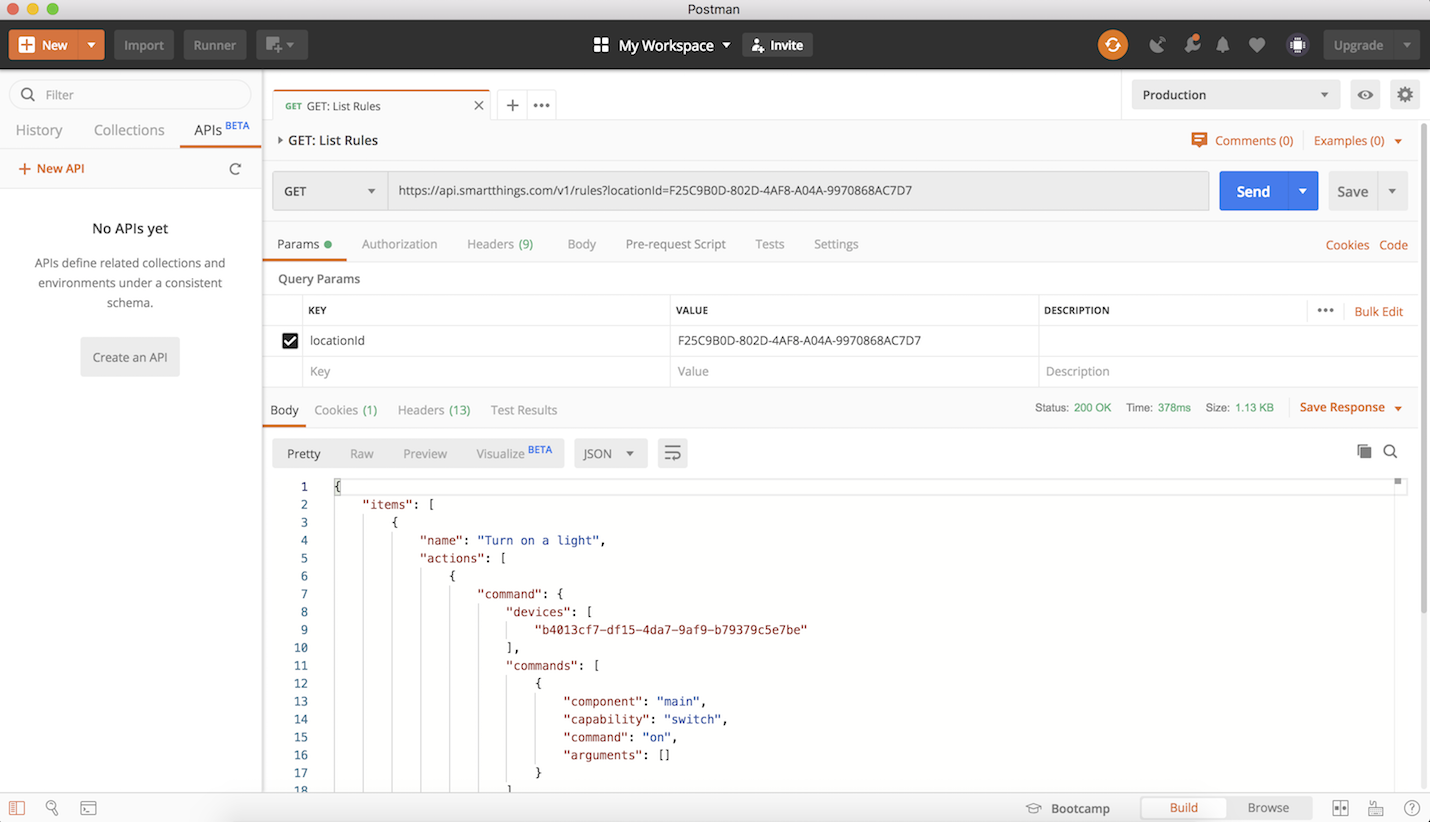Click the request URL field
The width and height of the screenshot is (1430, 822).
pos(798,191)
